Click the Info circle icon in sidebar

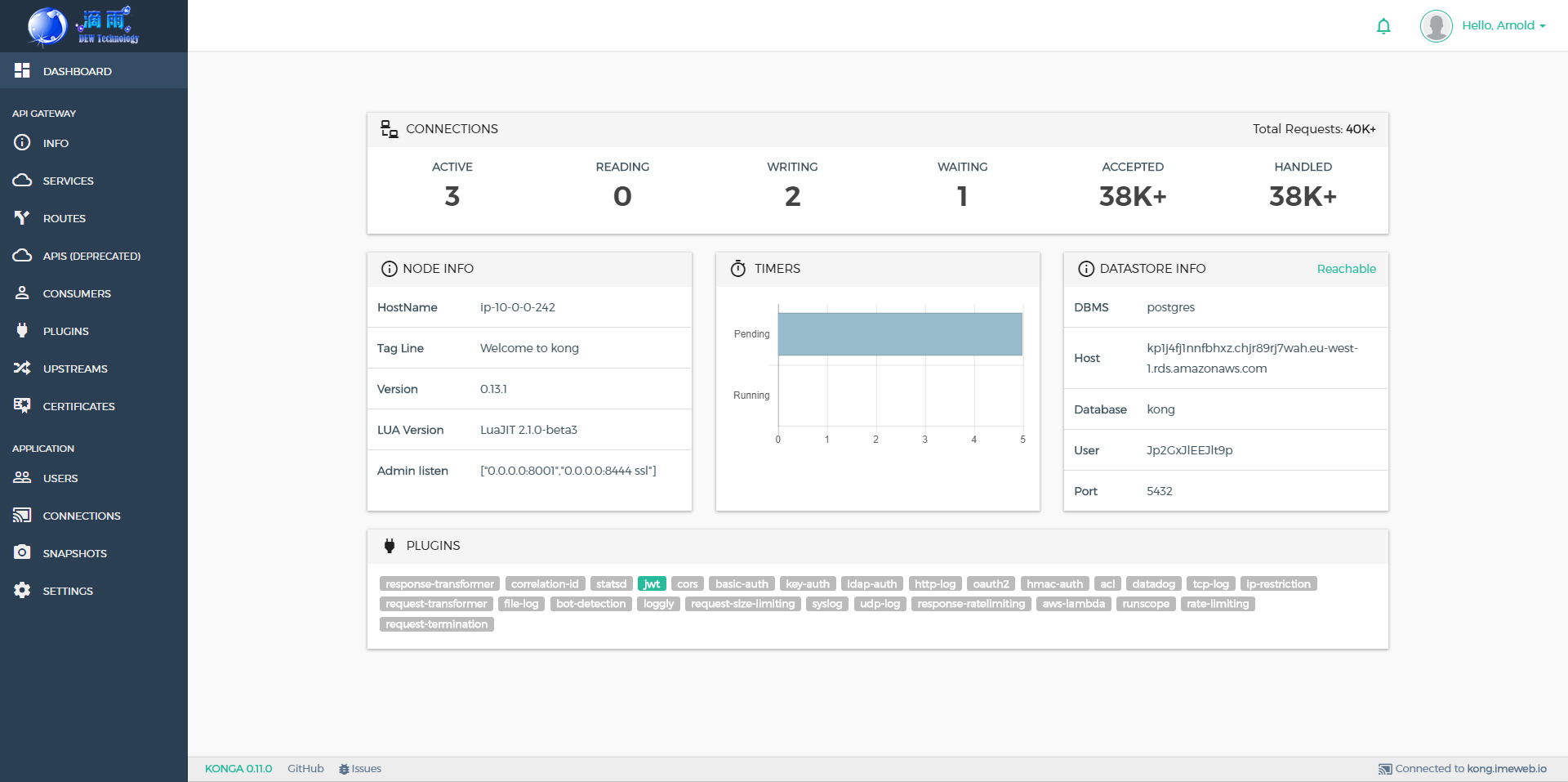tap(22, 142)
